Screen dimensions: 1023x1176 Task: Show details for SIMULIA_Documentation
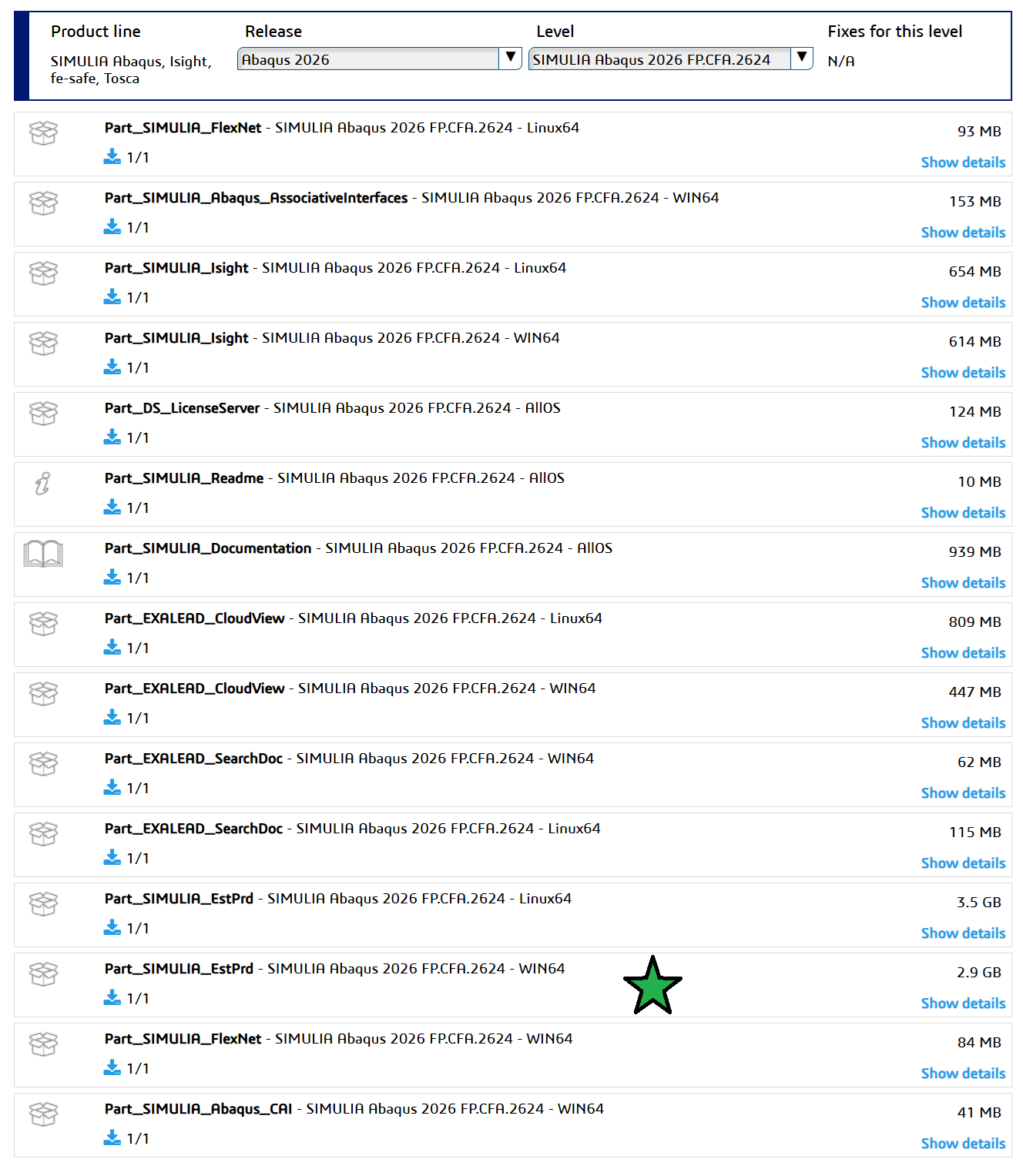(963, 583)
